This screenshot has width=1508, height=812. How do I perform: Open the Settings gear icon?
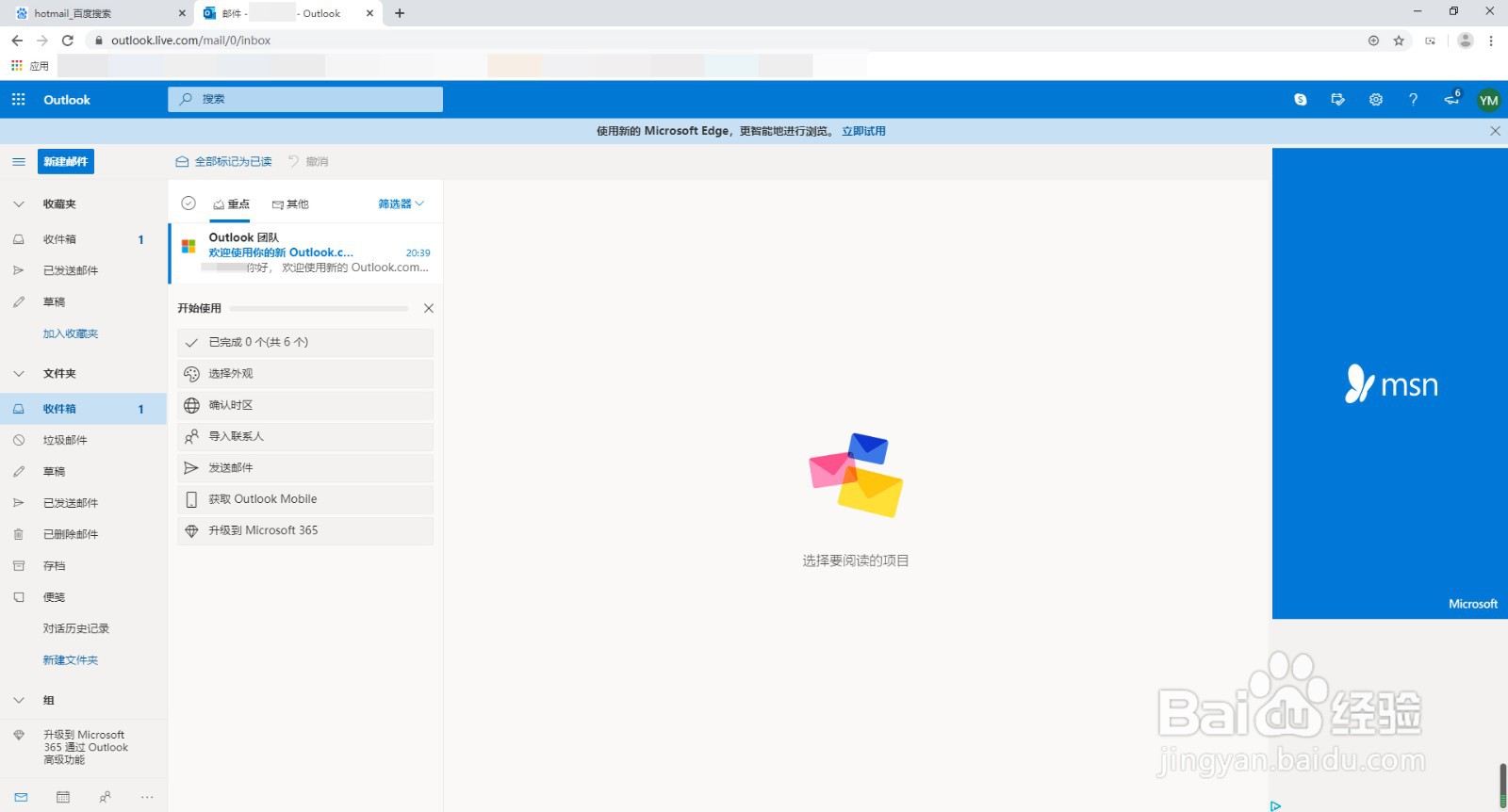[x=1376, y=100]
